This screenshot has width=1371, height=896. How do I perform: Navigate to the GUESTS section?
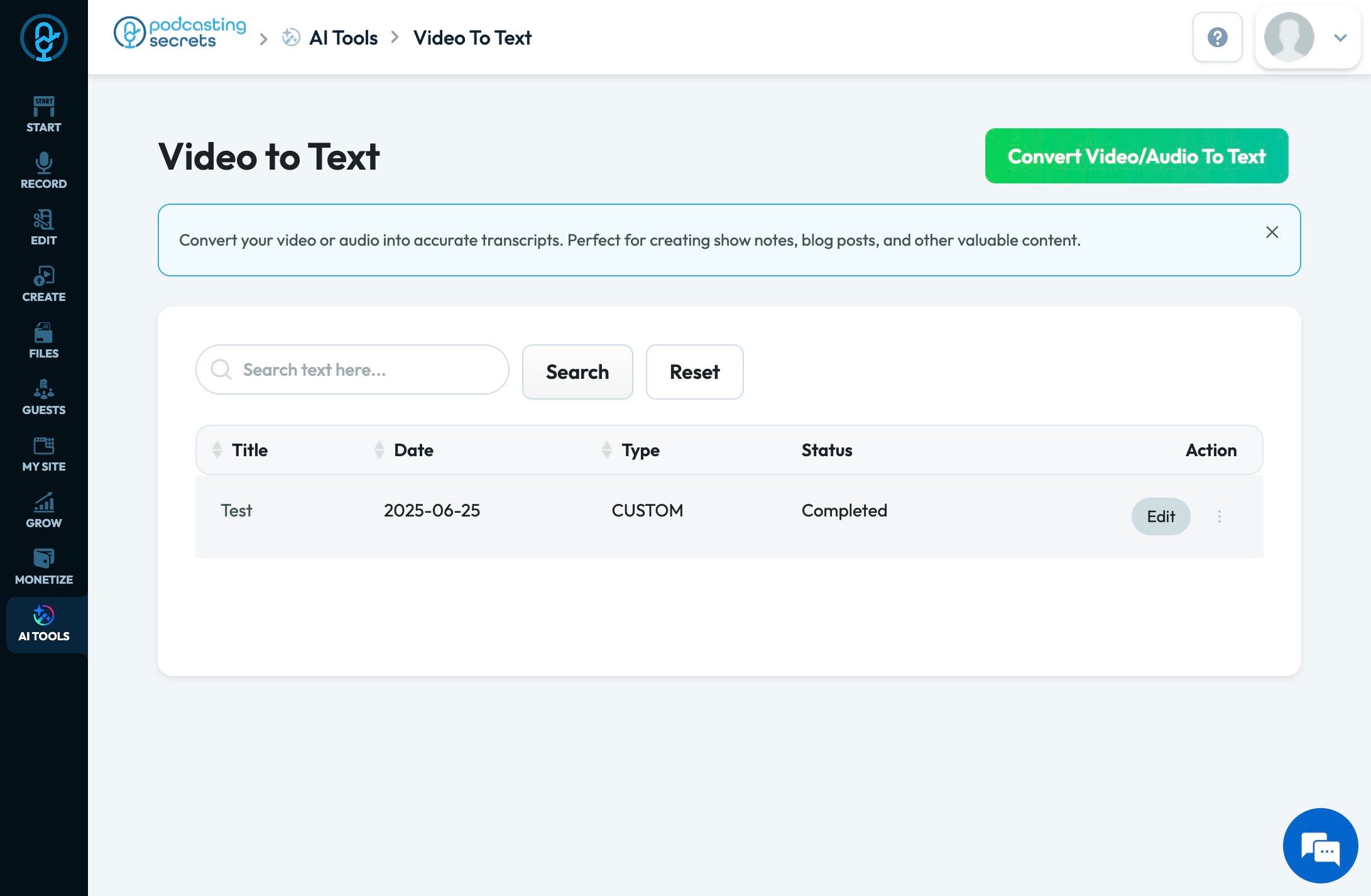click(x=43, y=396)
